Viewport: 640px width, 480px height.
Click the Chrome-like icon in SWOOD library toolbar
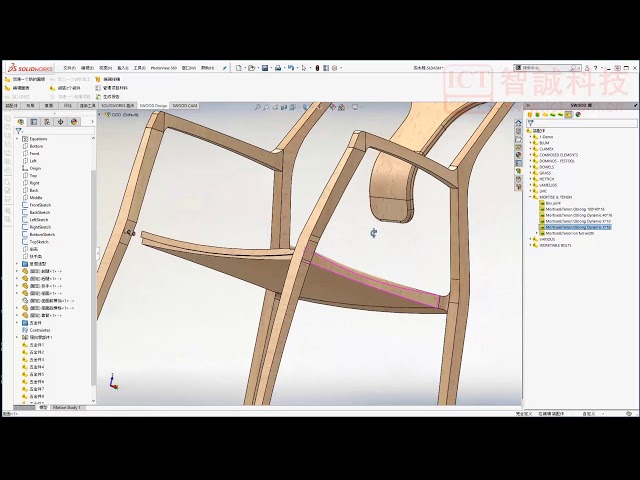pos(578,115)
